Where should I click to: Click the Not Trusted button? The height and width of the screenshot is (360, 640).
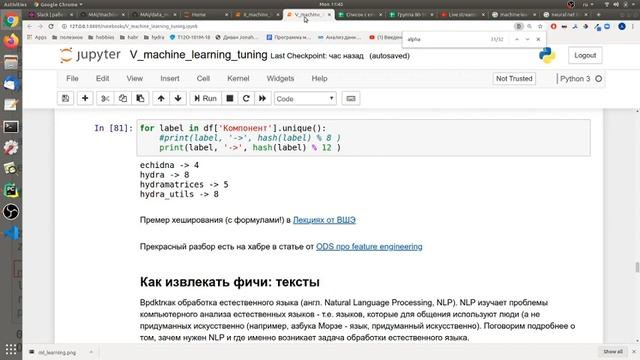pos(514,78)
